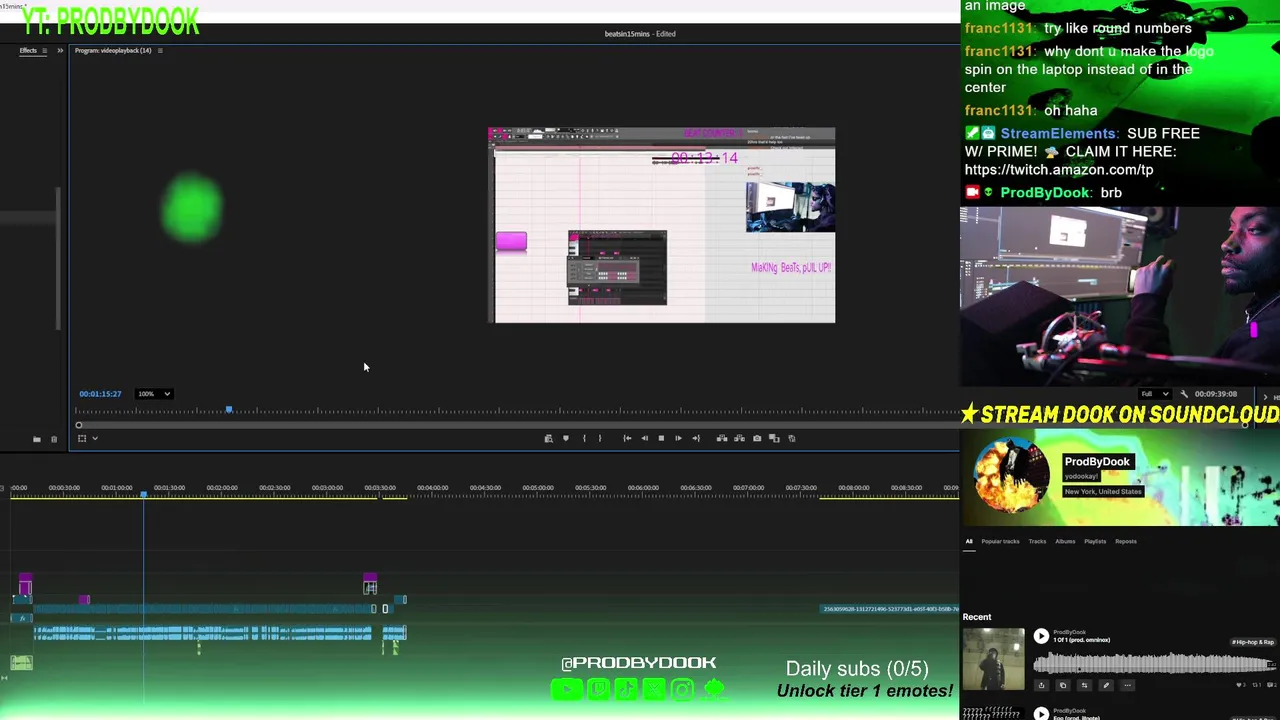The height and width of the screenshot is (720, 1280).
Task: Stop playback in Program monitor
Action: [x=661, y=438]
